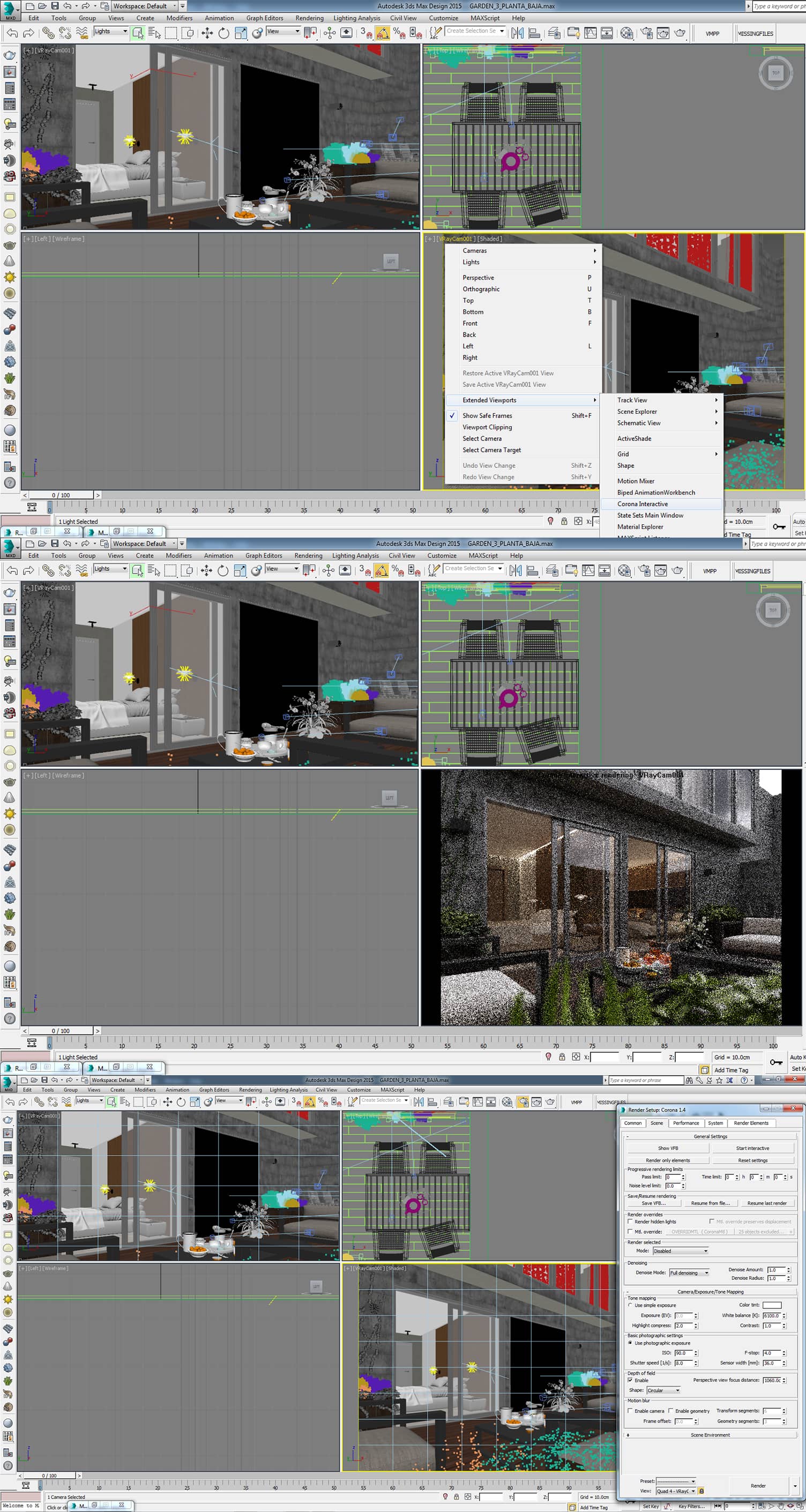Screen dimensions: 806x1512
Task: Click Bind to Space Warp in Corona interactive render window
Action: pyautogui.click(x=81, y=570)
